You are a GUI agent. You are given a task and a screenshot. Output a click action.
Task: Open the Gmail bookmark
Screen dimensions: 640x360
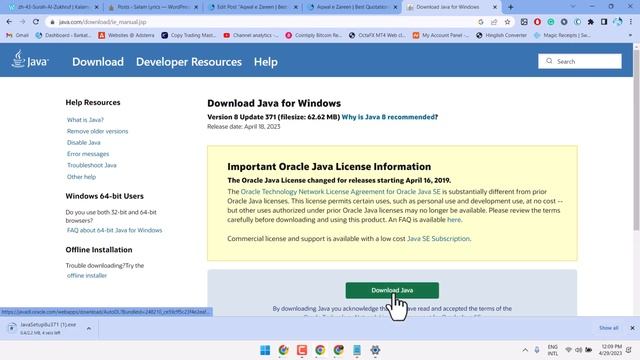coord(18,36)
